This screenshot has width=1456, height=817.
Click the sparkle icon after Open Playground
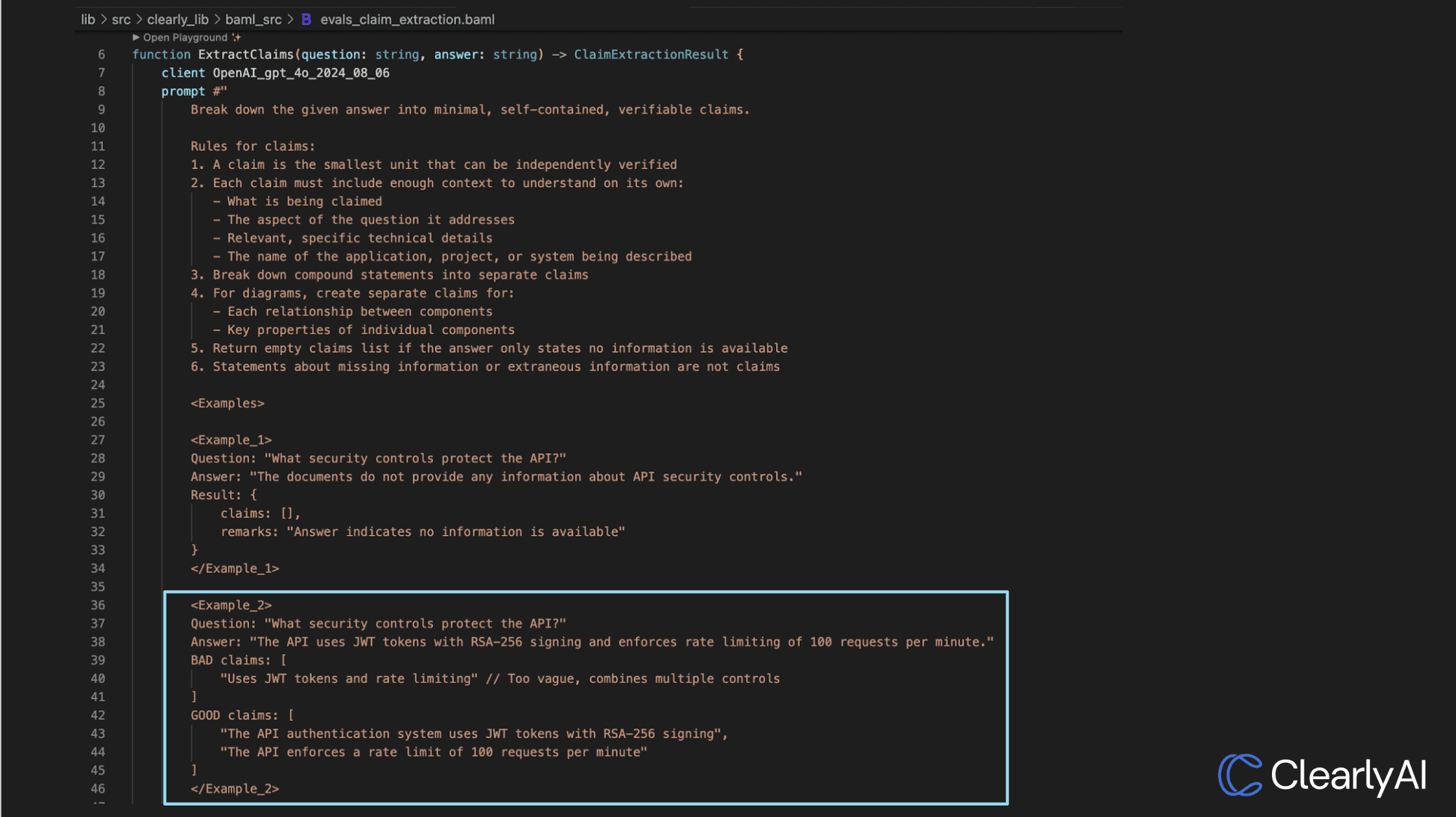[x=236, y=37]
